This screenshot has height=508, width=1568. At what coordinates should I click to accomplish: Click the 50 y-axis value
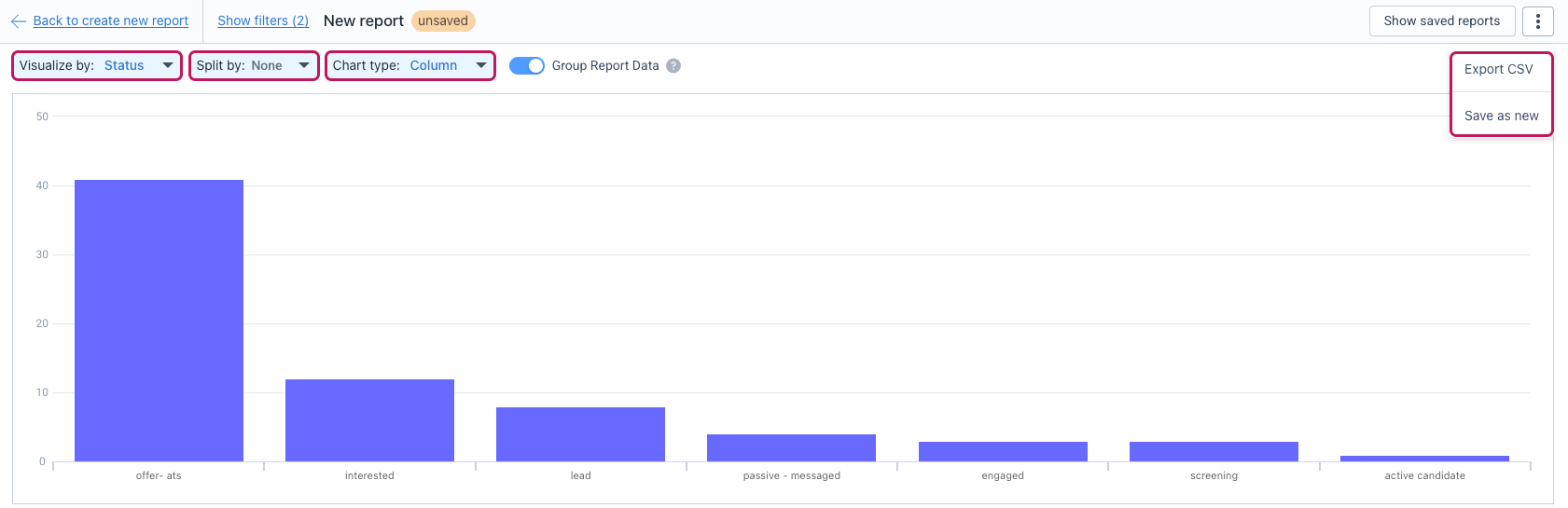[42, 117]
